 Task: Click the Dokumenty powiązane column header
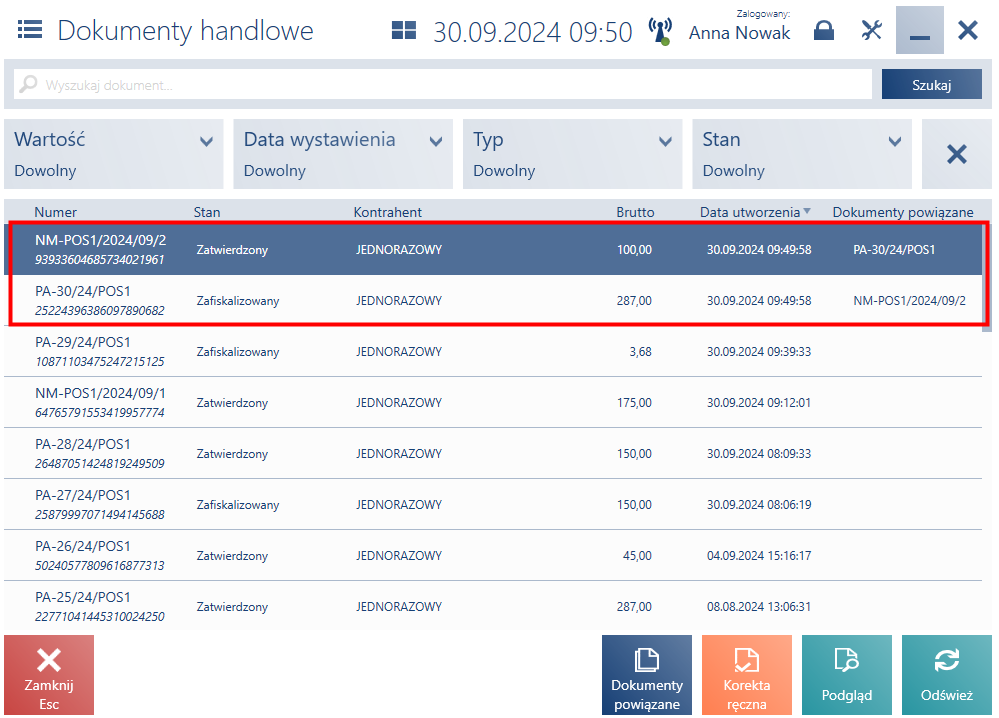(903, 212)
